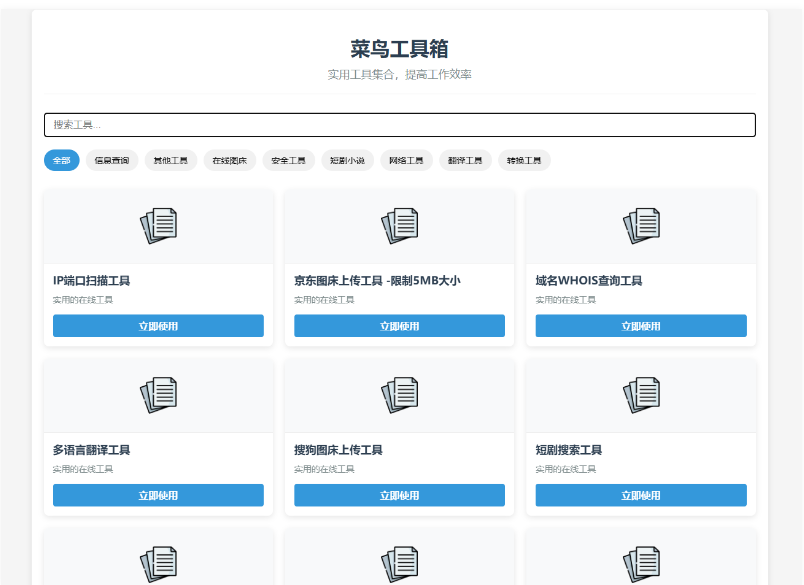Click the 京东图床上传工具 document icon
804x585 pixels.
(400, 225)
